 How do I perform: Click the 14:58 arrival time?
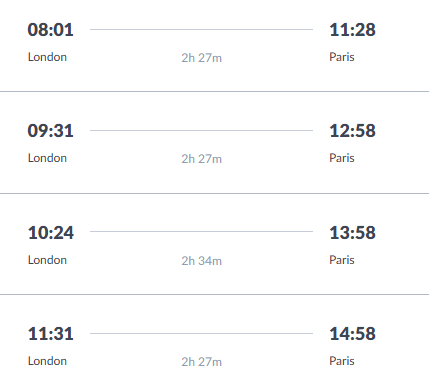[352, 334]
